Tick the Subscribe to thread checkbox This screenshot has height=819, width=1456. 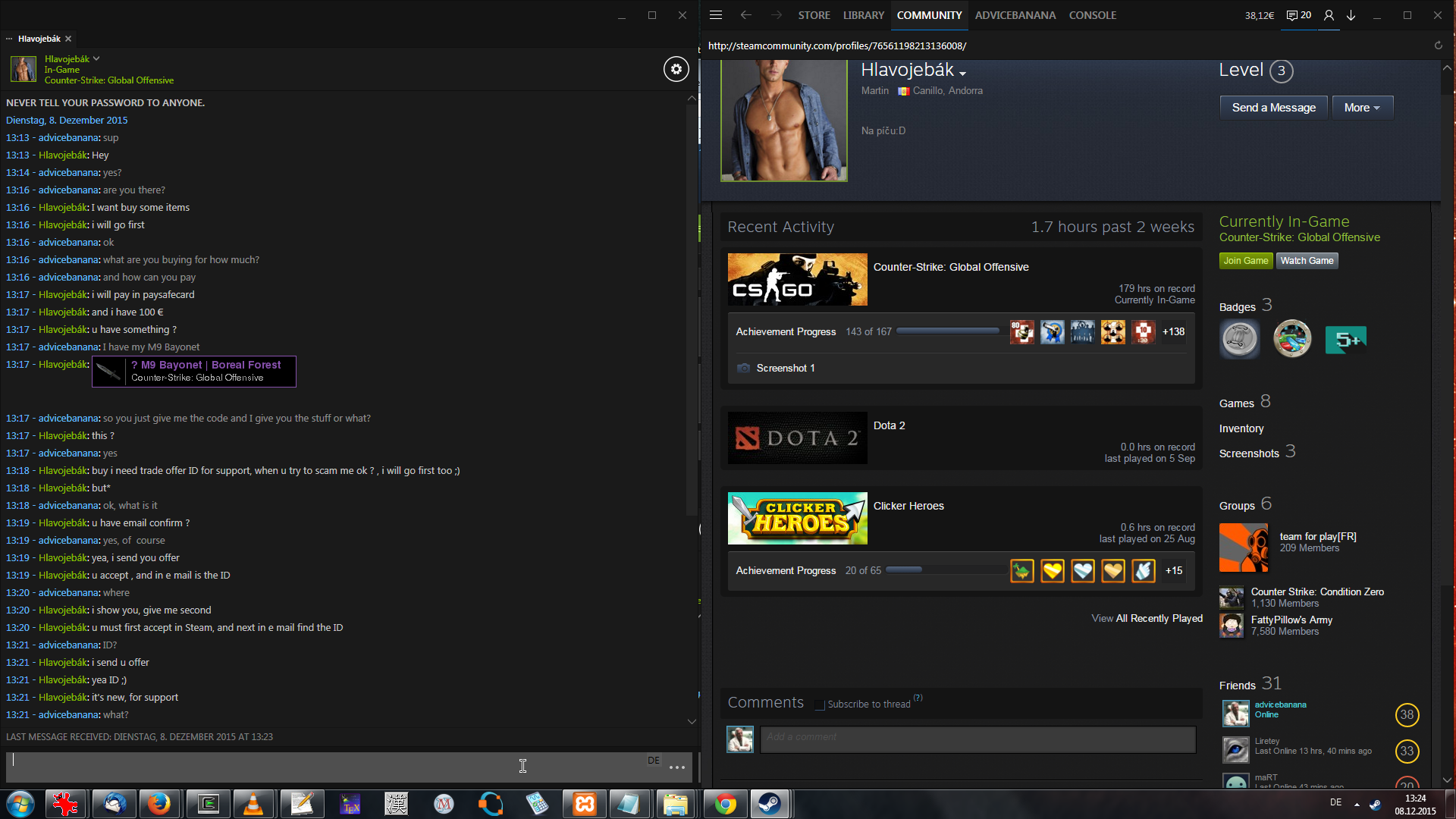tap(819, 704)
